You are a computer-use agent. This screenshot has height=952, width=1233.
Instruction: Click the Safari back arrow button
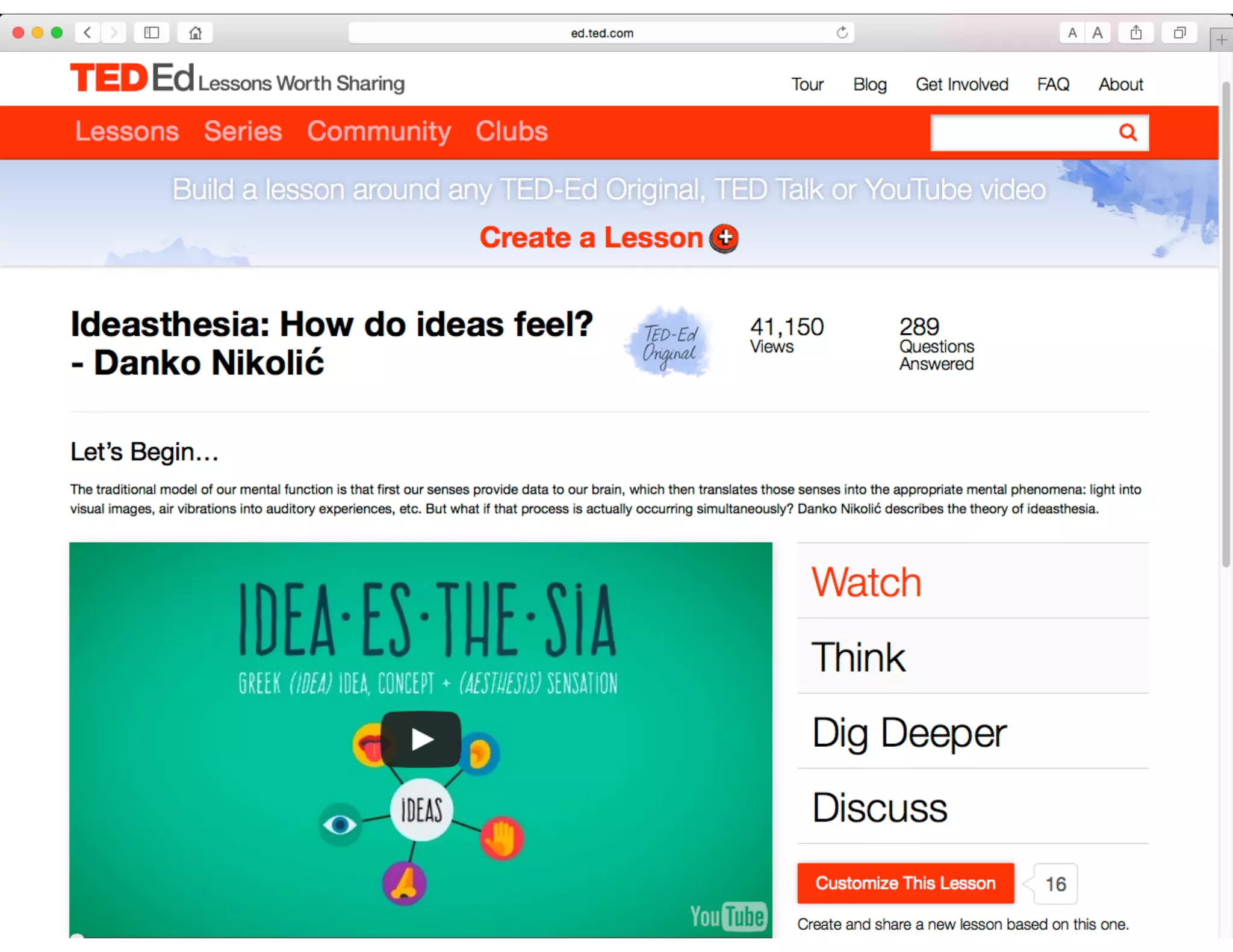pos(88,32)
